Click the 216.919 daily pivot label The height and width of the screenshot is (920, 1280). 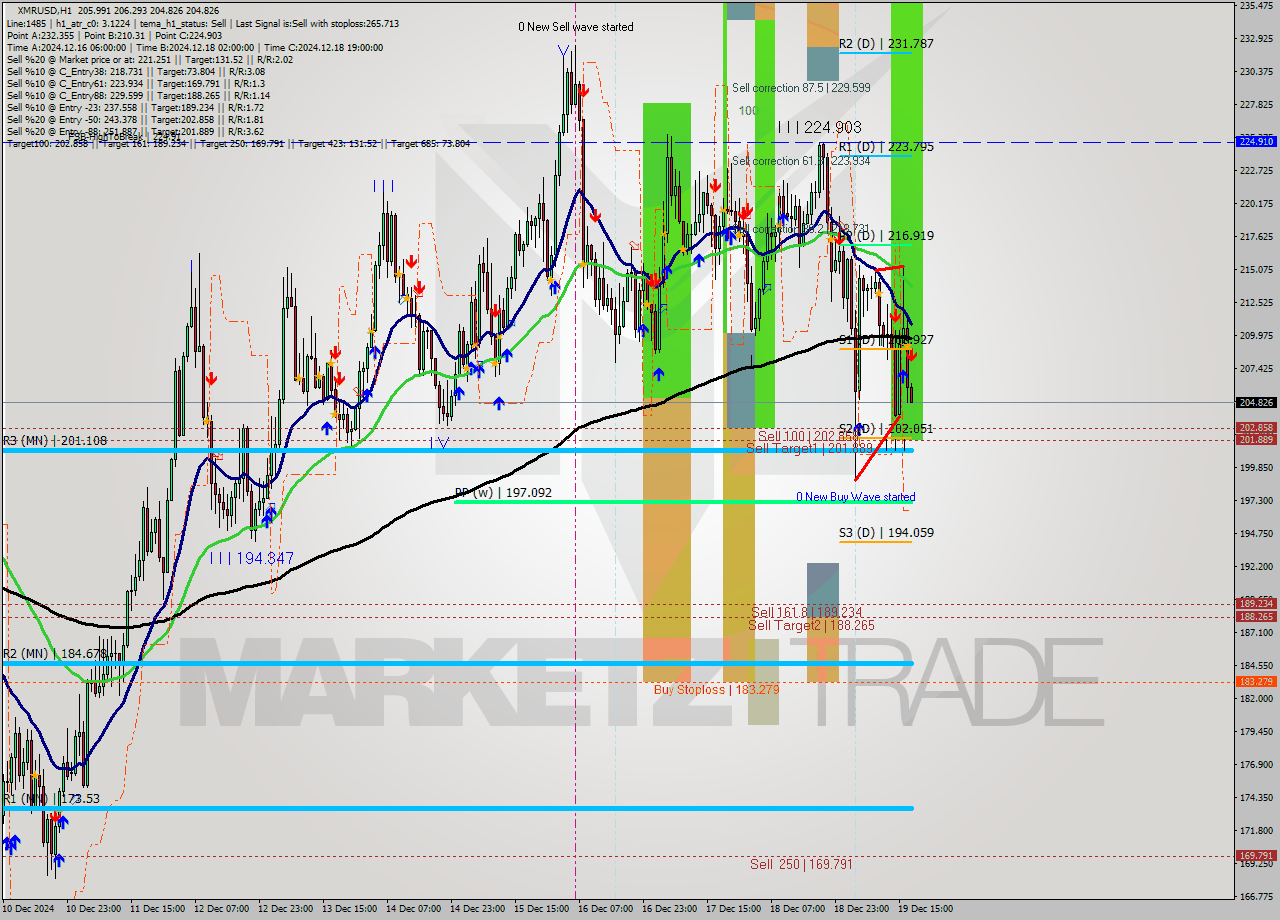click(x=886, y=236)
